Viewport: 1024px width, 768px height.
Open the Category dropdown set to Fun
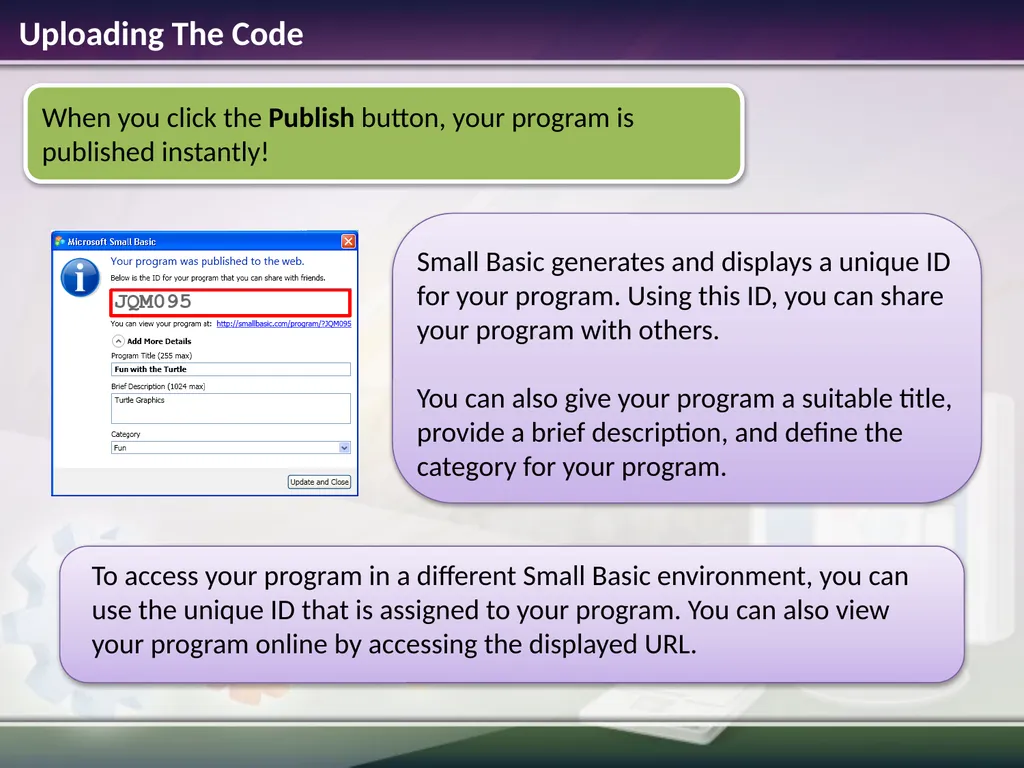point(231,448)
